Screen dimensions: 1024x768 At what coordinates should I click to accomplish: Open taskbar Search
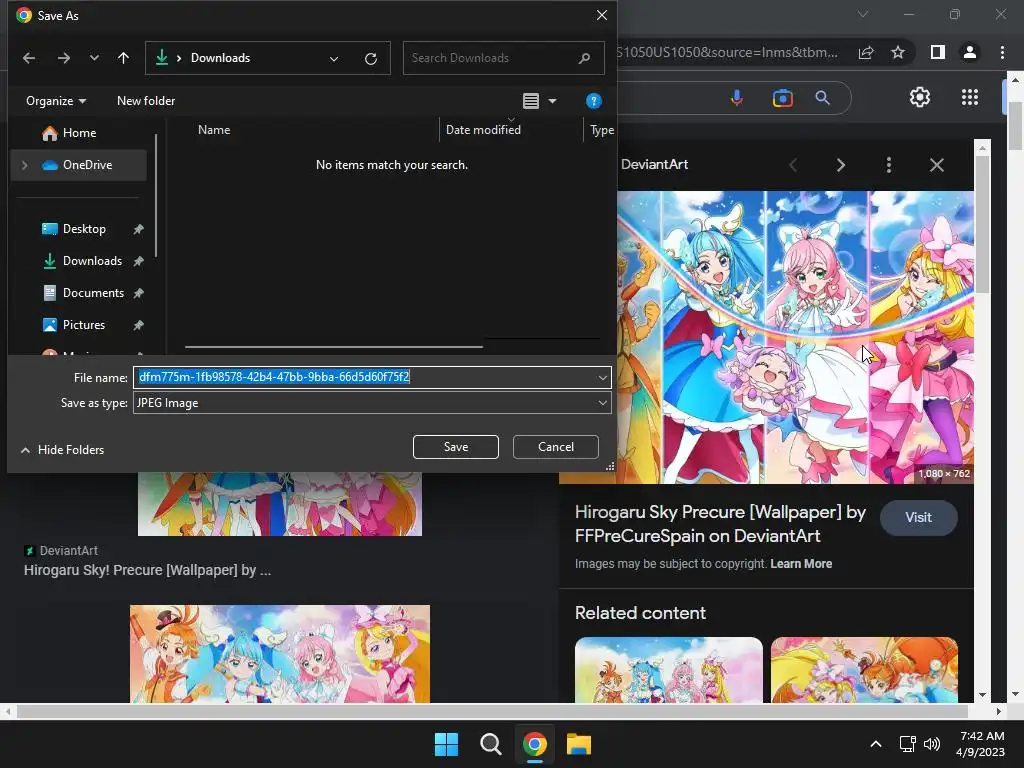click(x=490, y=744)
